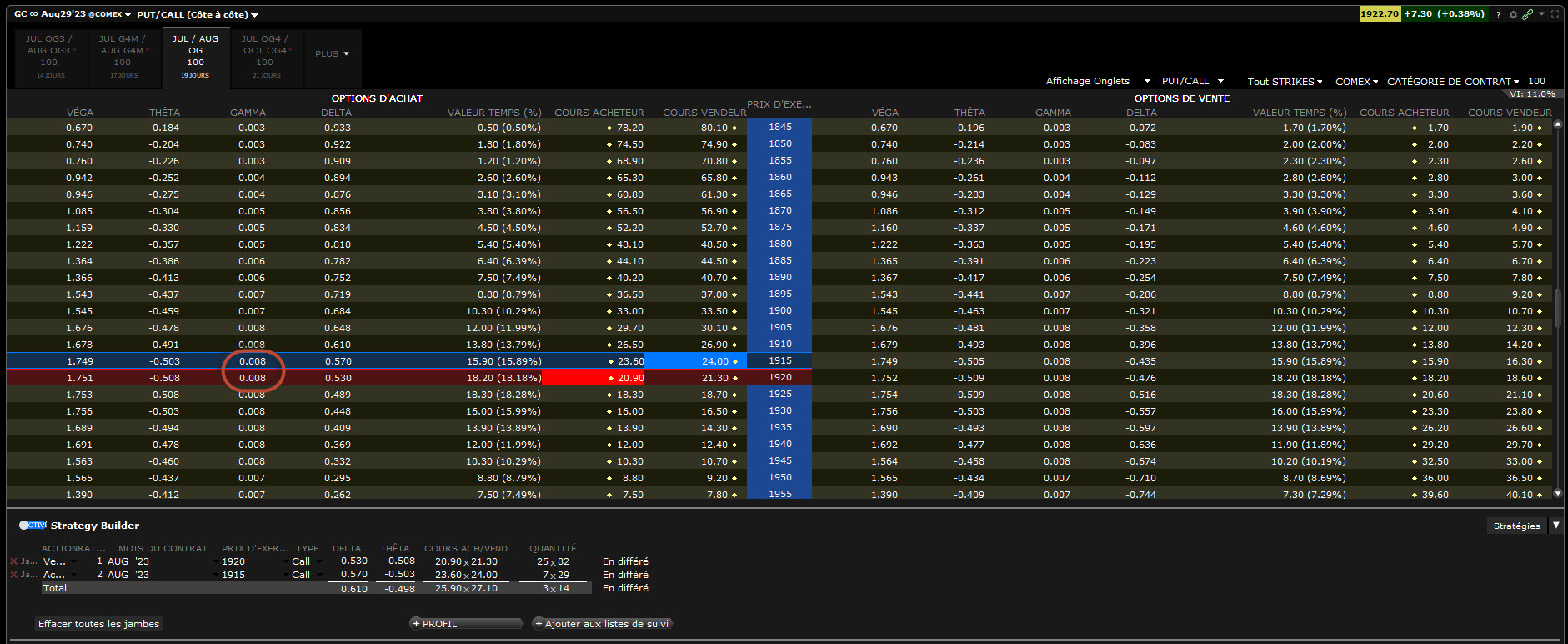Click the call ask 24.00 at strike 1915
This screenshot has height=644, width=1568.
coord(696,360)
